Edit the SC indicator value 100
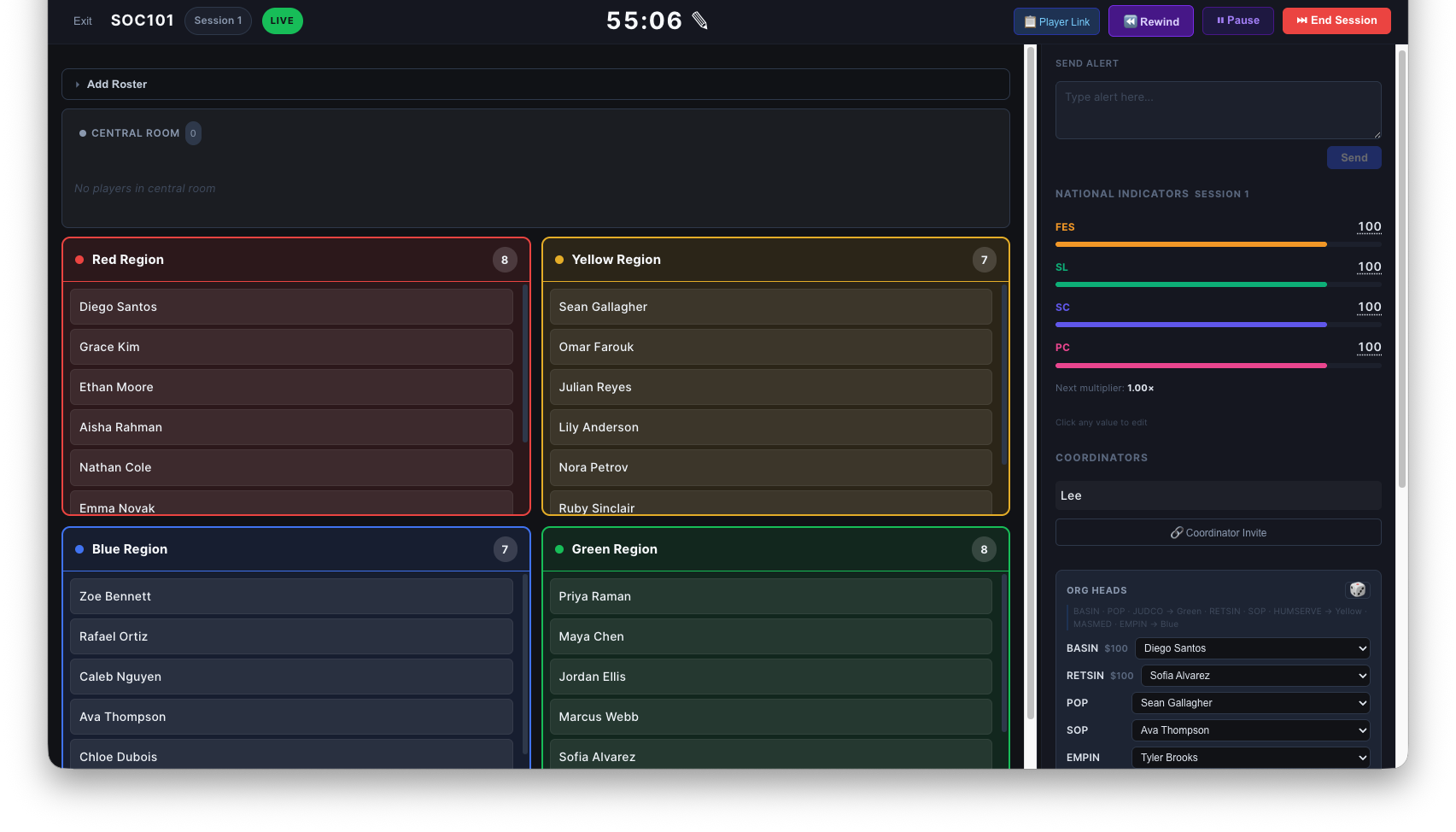Viewport: 1456px width, 832px height. [x=1369, y=307]
